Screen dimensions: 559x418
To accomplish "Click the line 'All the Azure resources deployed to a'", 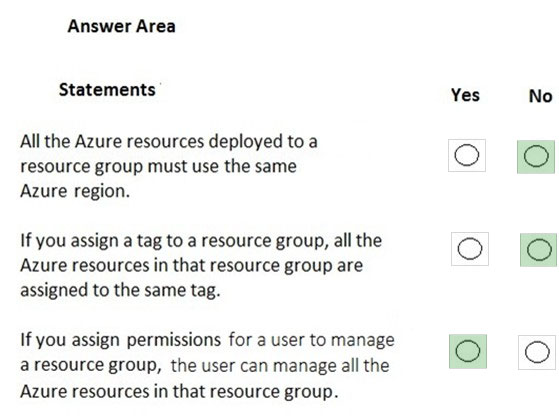I will pyautogui.click(x=169, y=142).
